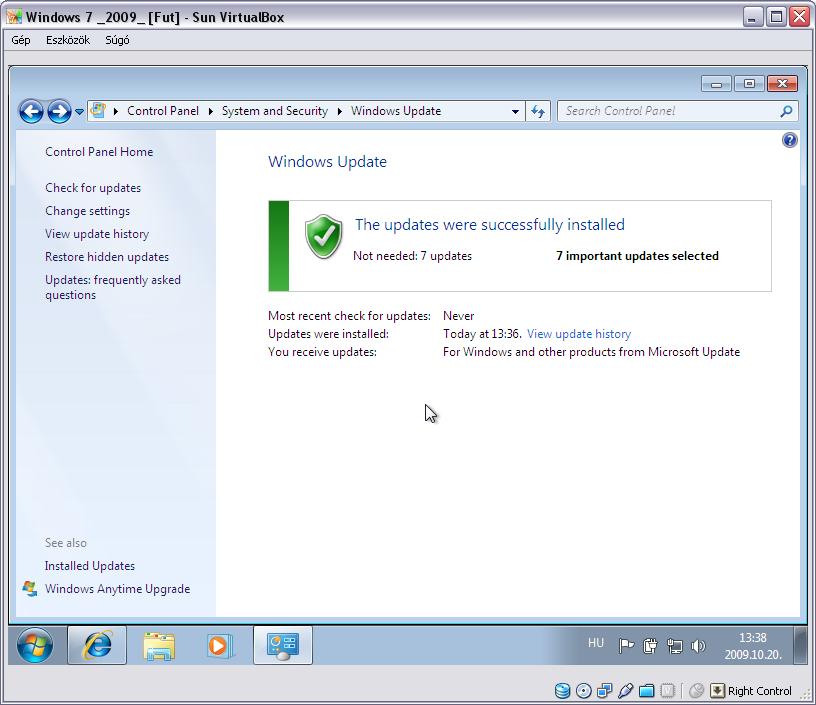The height and width of the screenshot is (705, 816).
Task: Click the host key arrow icon
Action: [717, 690]
